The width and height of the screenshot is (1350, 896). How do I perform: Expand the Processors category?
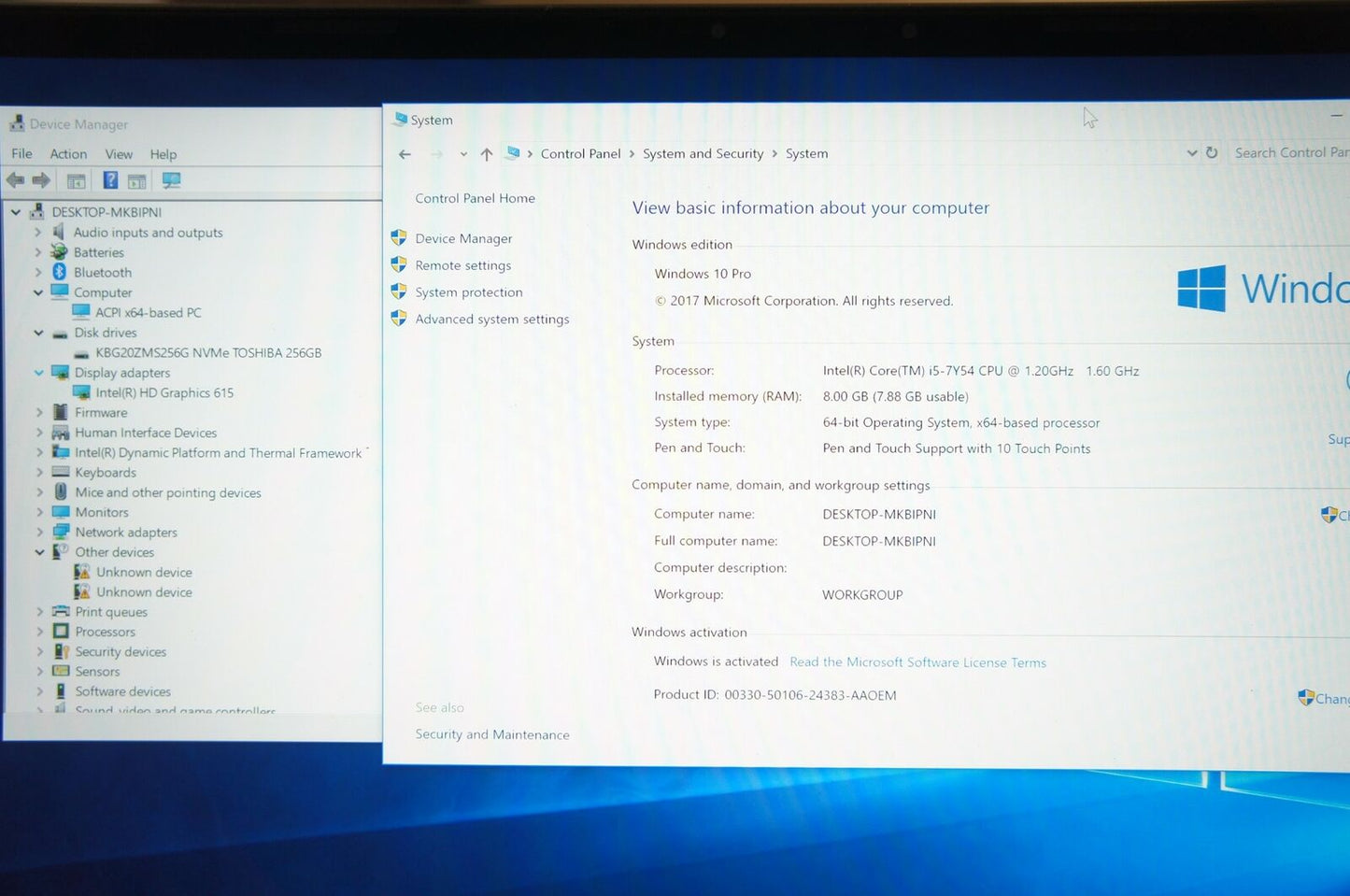[x=39, y=632]
